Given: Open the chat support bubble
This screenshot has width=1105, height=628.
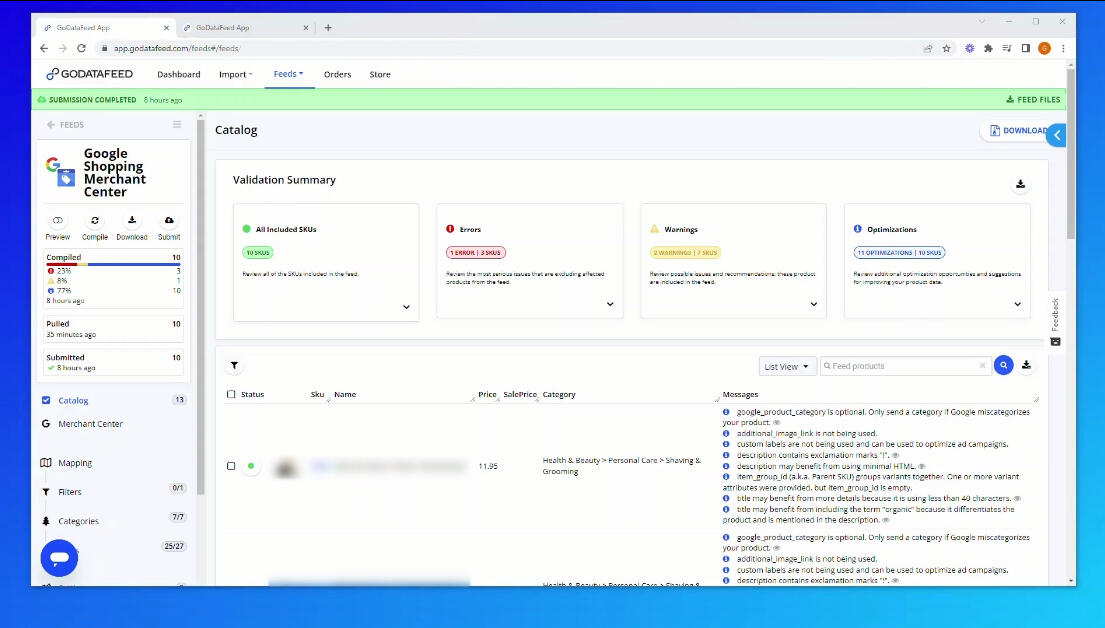Looking at the screenshot, I should click(x=59, y=558).
